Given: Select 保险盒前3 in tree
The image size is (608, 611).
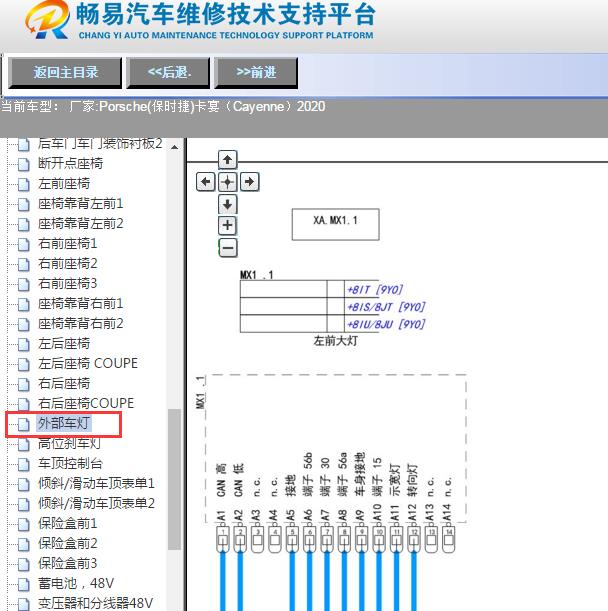Looking at the screenshot, I should coord(67,563).
